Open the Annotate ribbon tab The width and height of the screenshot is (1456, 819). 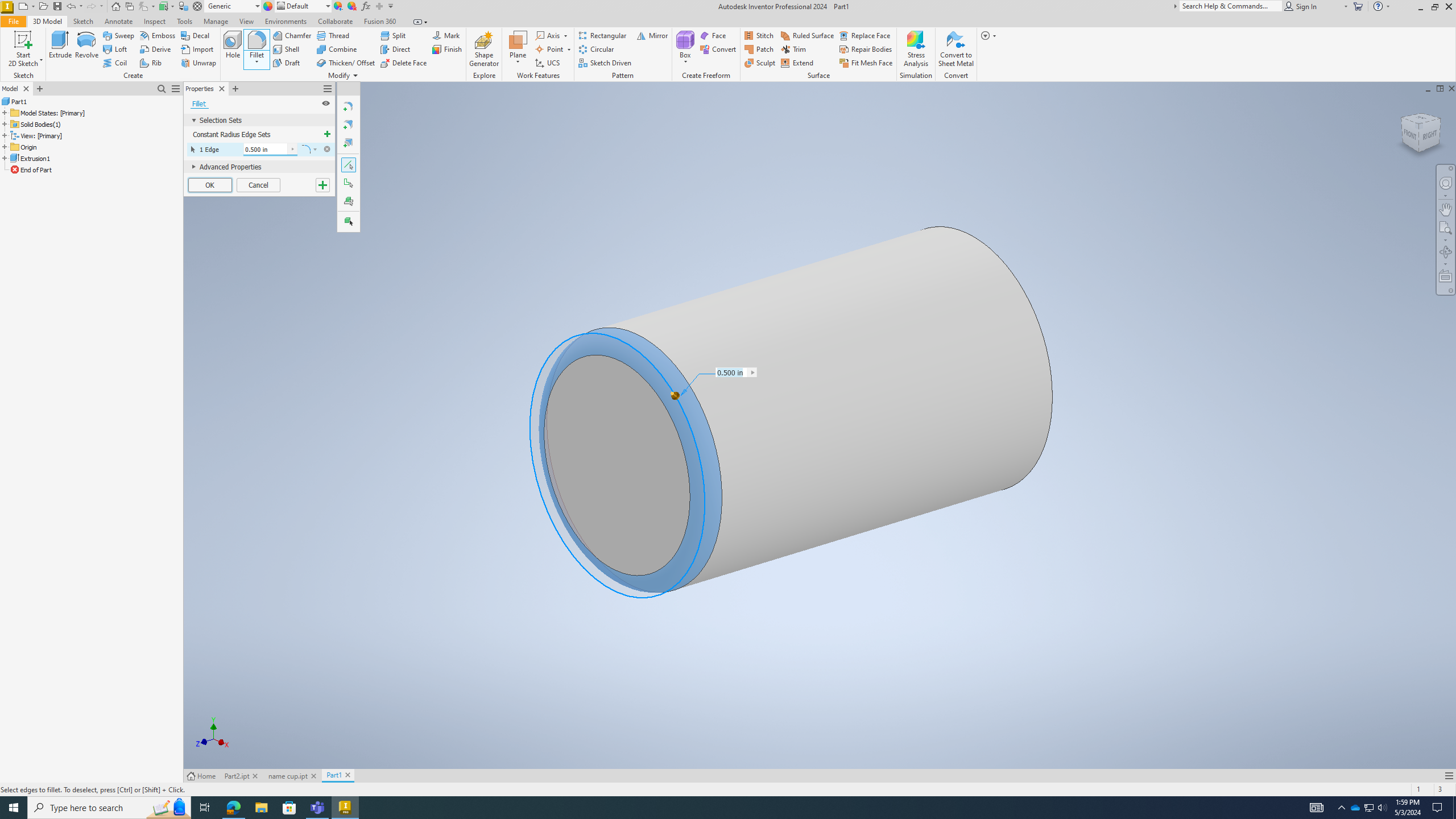pyautogui.click(x=118, y=21)
